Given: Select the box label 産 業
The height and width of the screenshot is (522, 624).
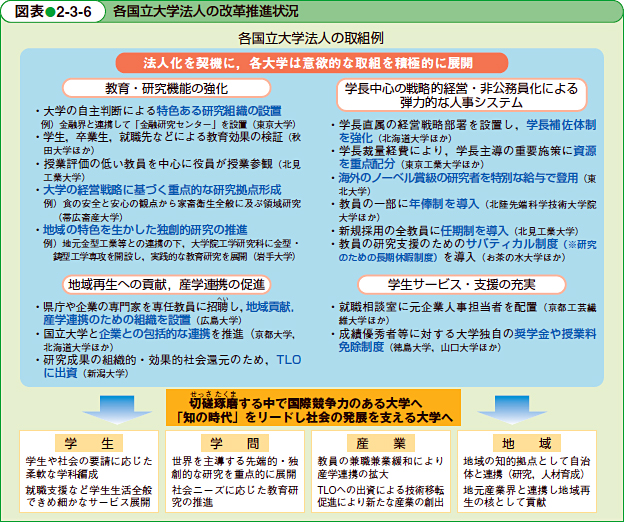Looking at the screenshot, I should 381,443.
